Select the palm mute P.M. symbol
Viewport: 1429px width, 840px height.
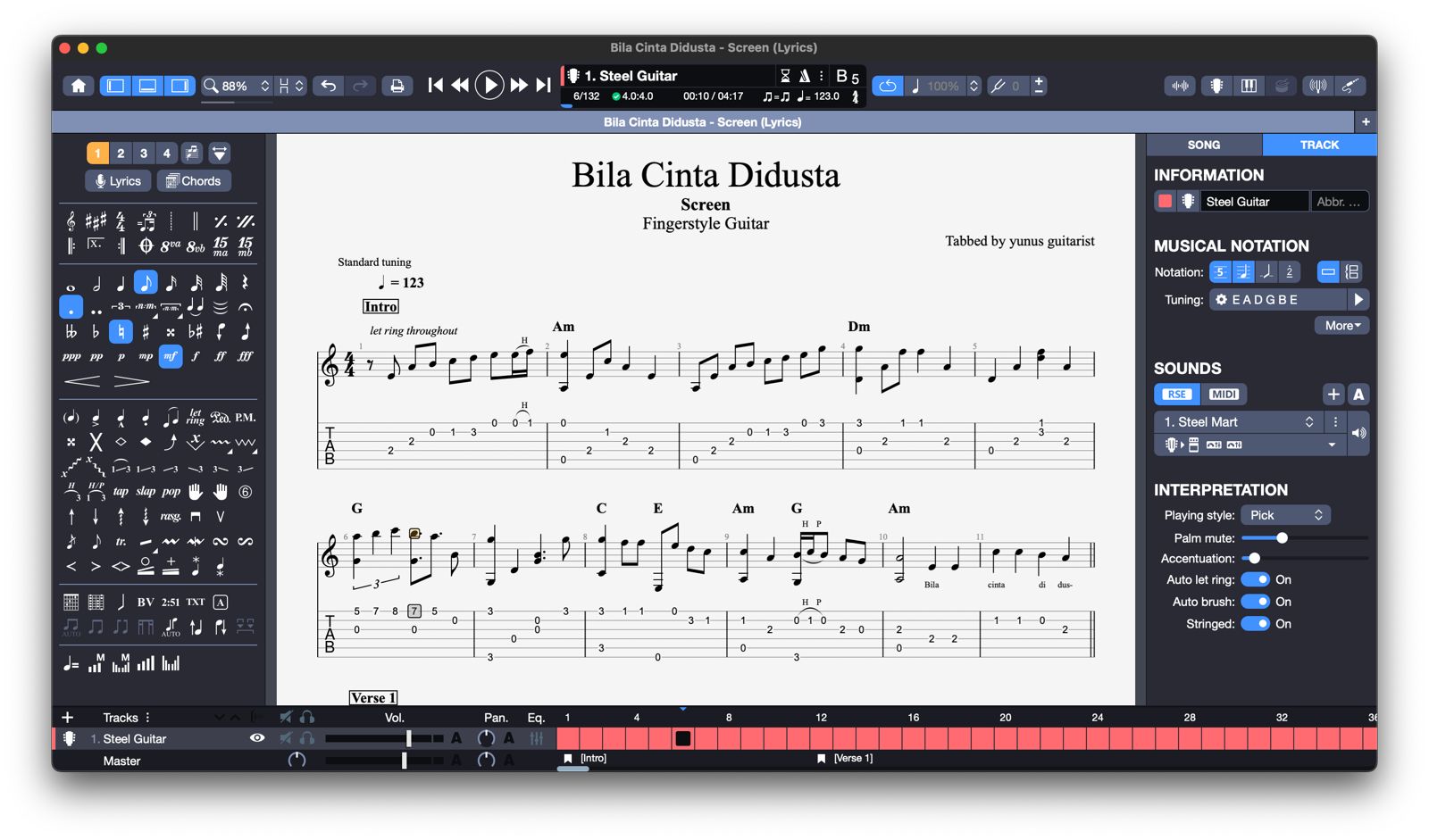(x=245, y=417)
